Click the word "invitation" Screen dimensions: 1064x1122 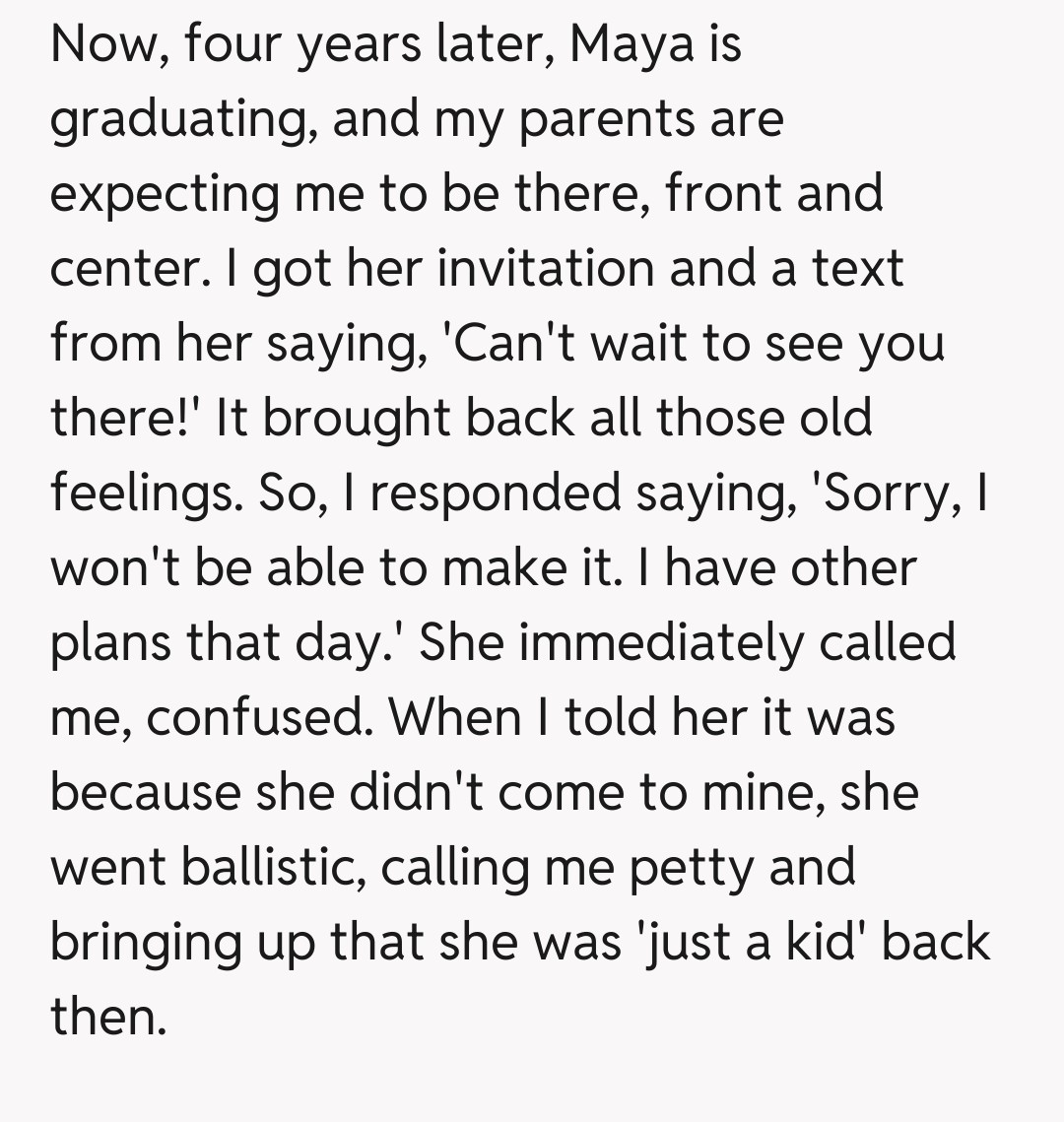(x=546, y=268)
